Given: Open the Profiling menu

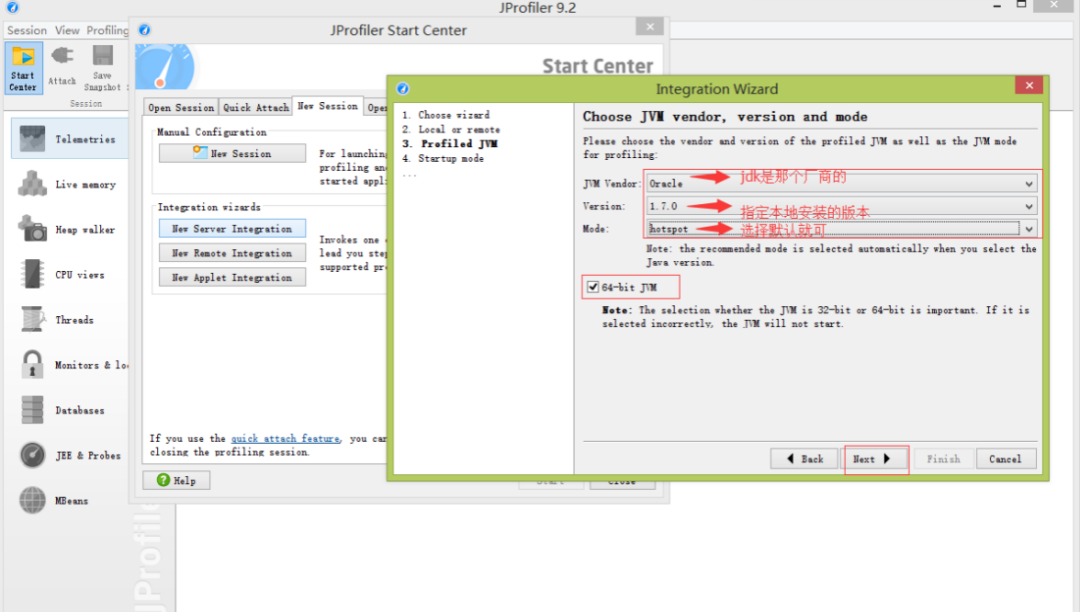Looking at the screenshot, I should pyautogui.click(x=107, y=30).
